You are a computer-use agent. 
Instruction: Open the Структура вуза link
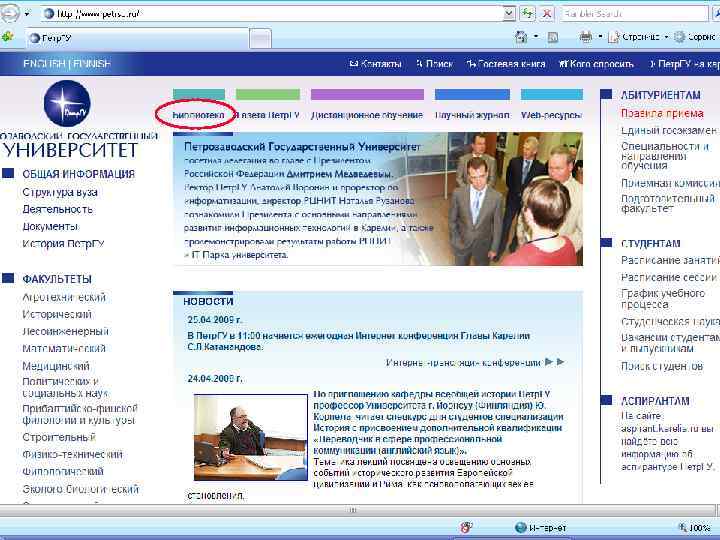[60, 192]
